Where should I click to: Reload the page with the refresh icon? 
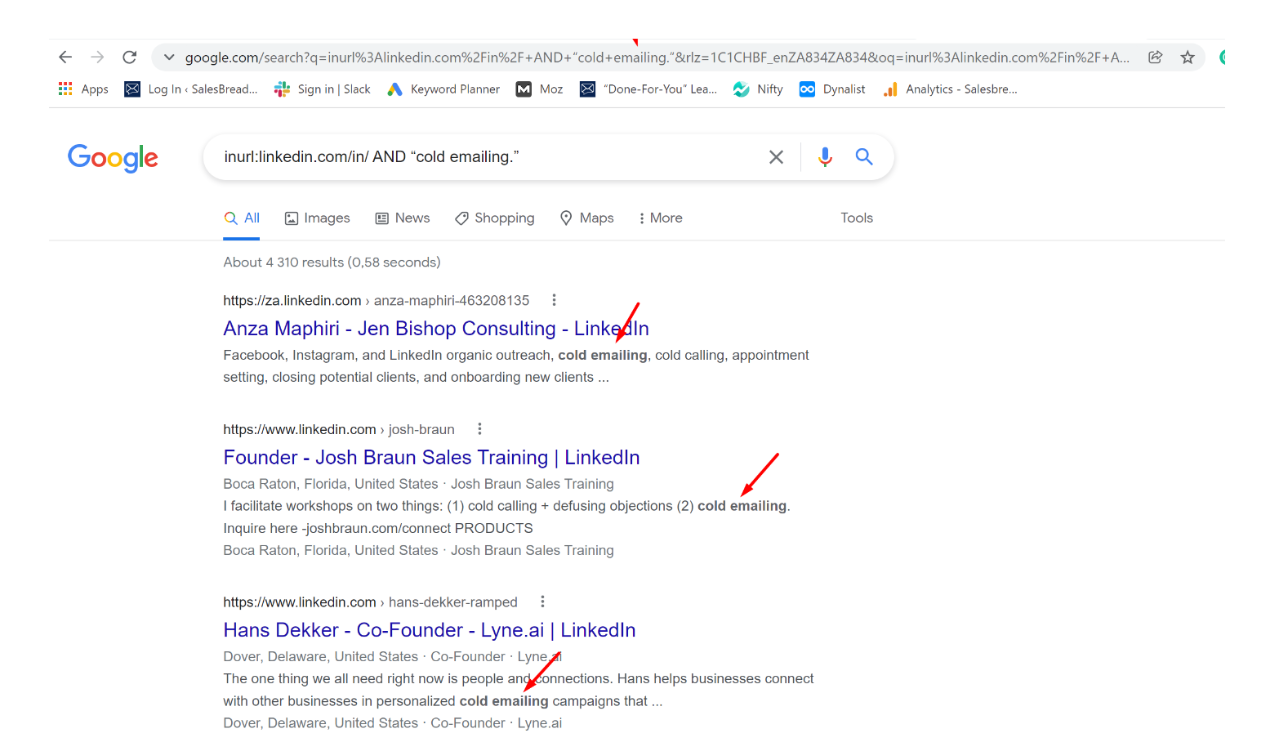pos(129,57)
